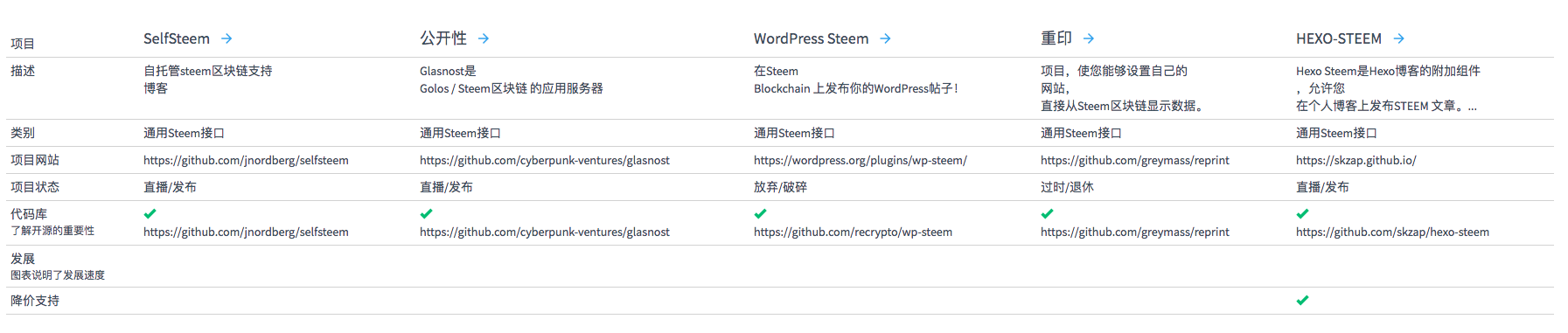This screenshot has height=333, width=1568.
Task: Click 直播/发布 status under 公开性
Action: click(x=446, y=187)
